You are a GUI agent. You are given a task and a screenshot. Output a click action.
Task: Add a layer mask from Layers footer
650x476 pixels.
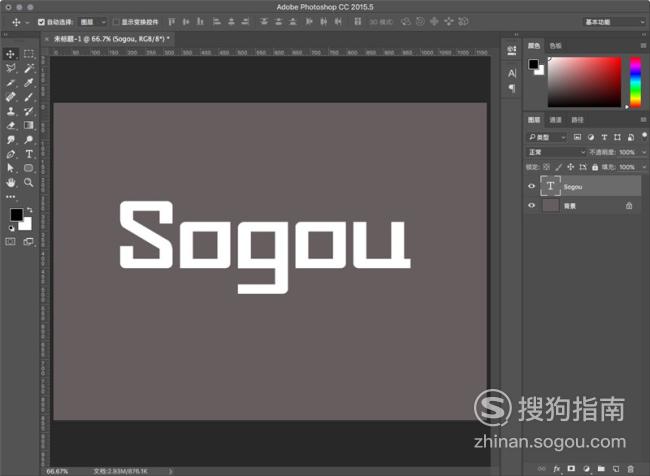click(571, 469)
